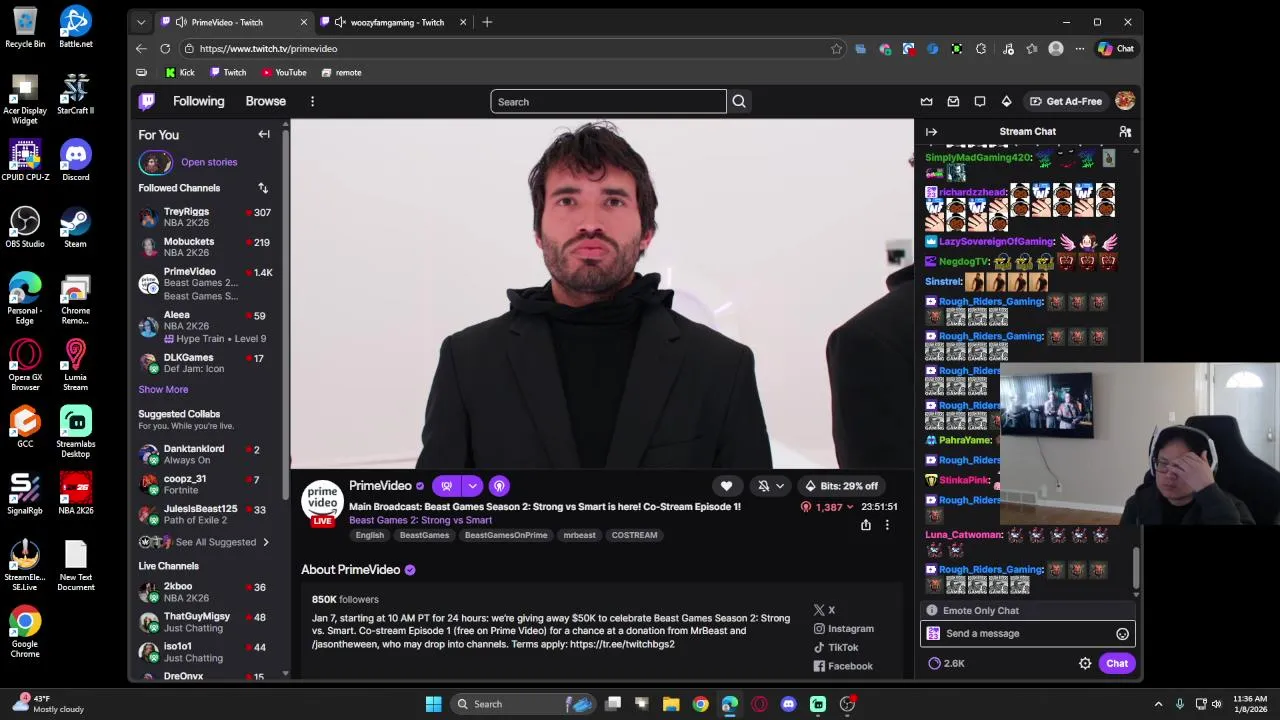Focus the Twitch search field
Image resolution: width=1280 pixels, height=720 pixels.
[608, 101]
